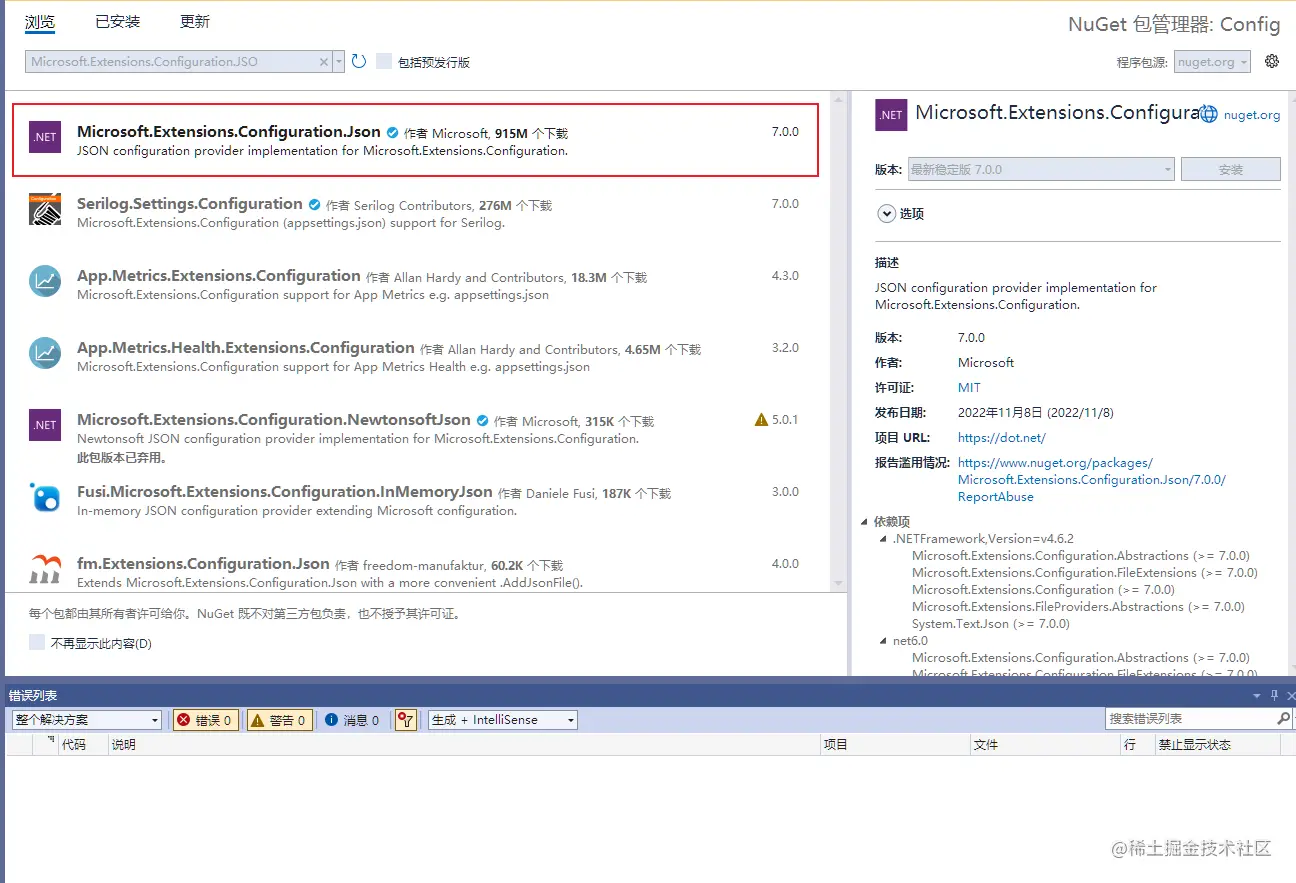Click the sort indicator column in the error list header
1296x883 pixels.
(x=46, y=744)
